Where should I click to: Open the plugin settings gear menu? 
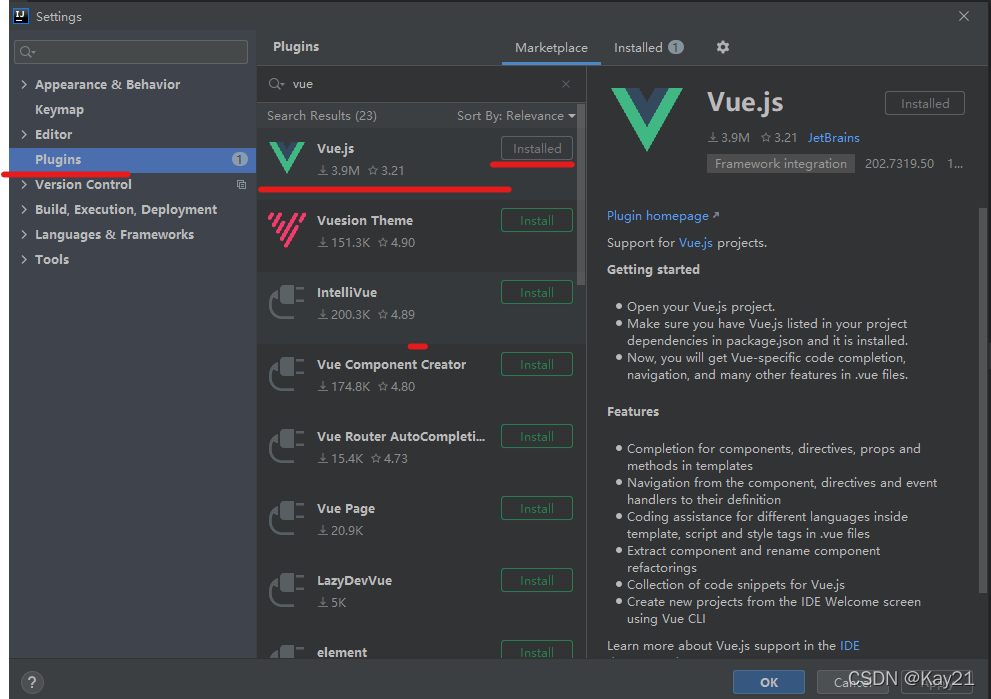pyautogui.click(x=723, y=47)
